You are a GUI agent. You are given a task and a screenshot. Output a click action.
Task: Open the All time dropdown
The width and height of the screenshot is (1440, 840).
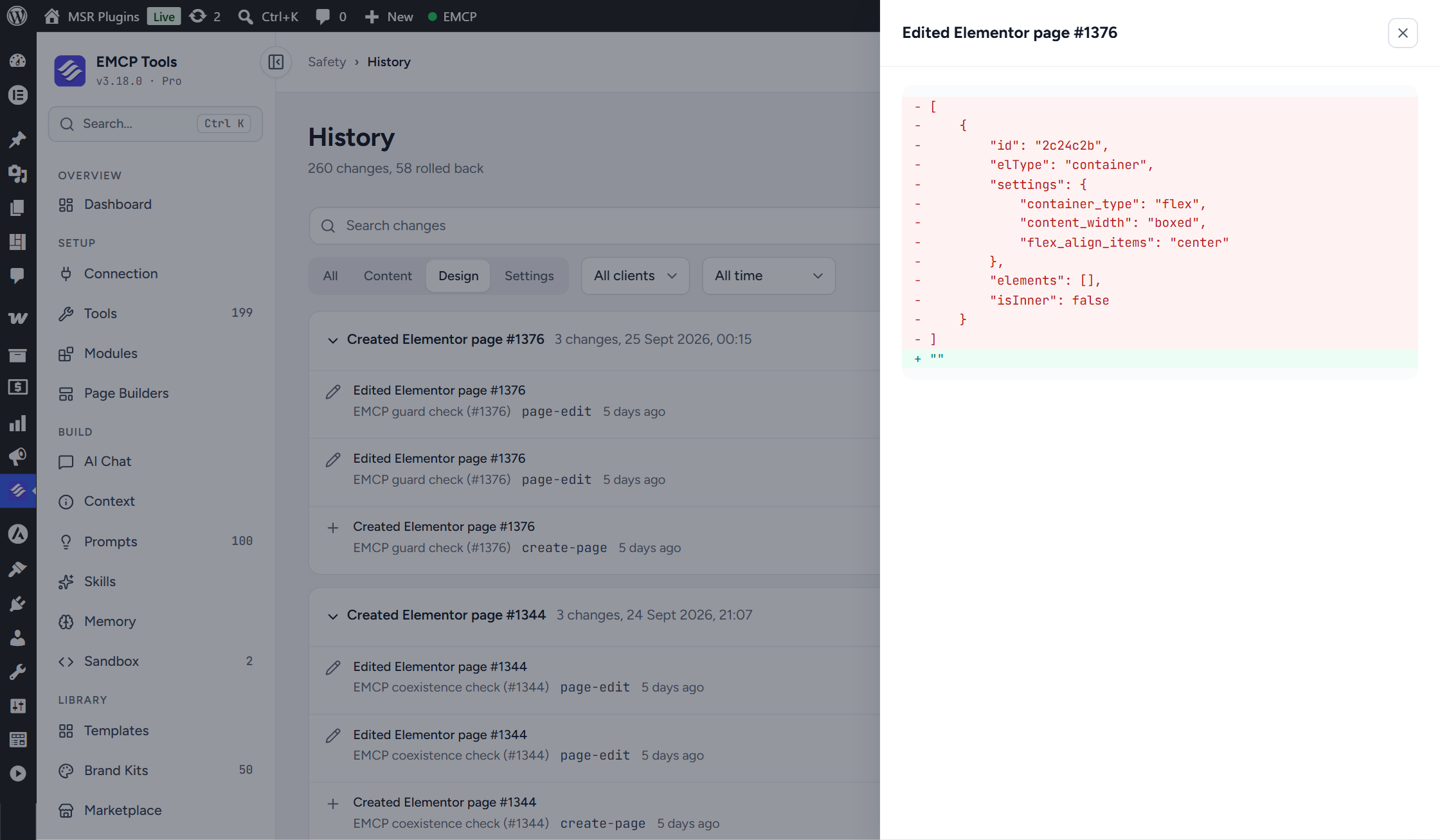[x=768, y=276]
